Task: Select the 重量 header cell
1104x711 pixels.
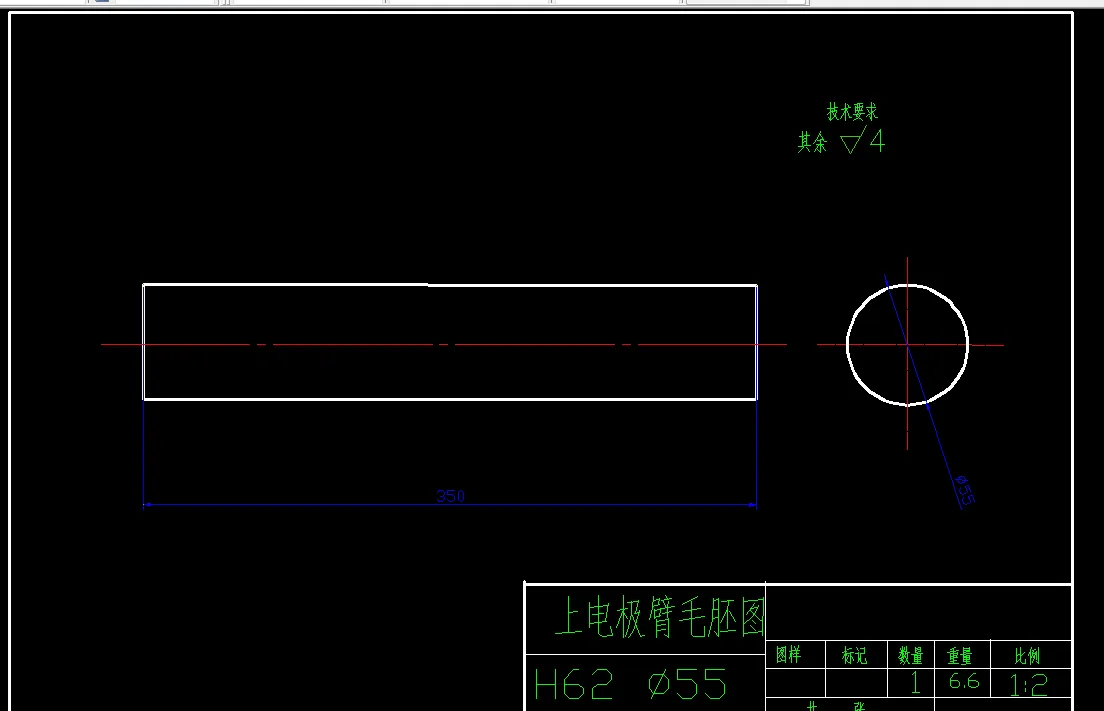Action: pyautogui.click(x=960, y=656)
